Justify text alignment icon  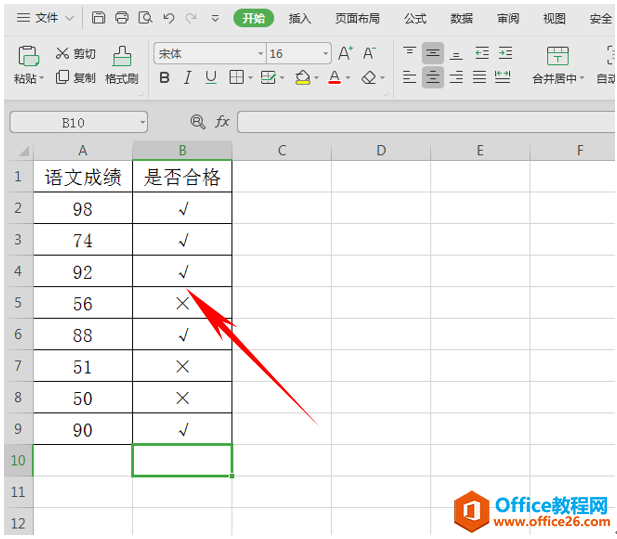479,77
